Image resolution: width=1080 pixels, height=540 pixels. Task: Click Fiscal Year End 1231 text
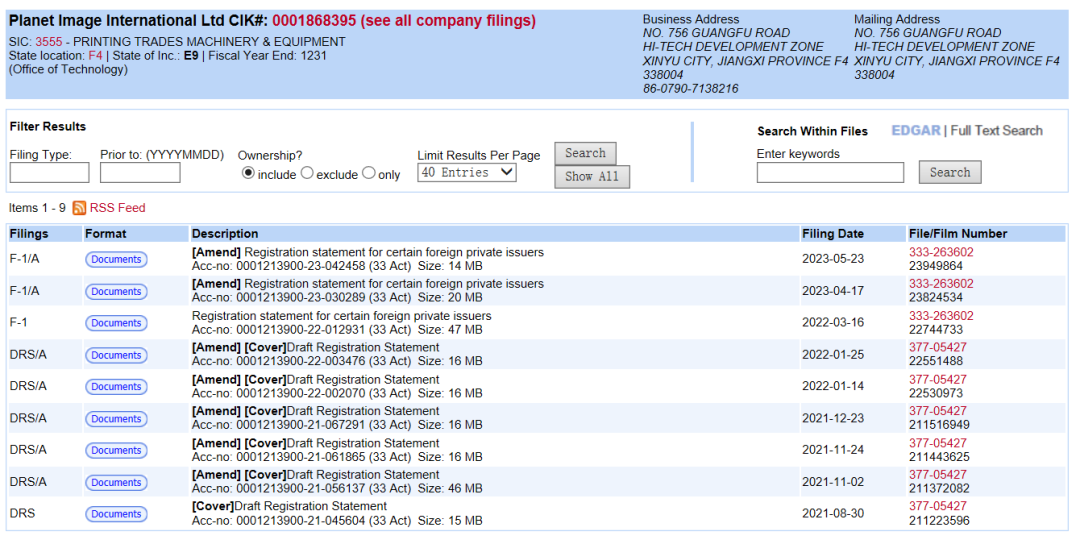(267, 56)
